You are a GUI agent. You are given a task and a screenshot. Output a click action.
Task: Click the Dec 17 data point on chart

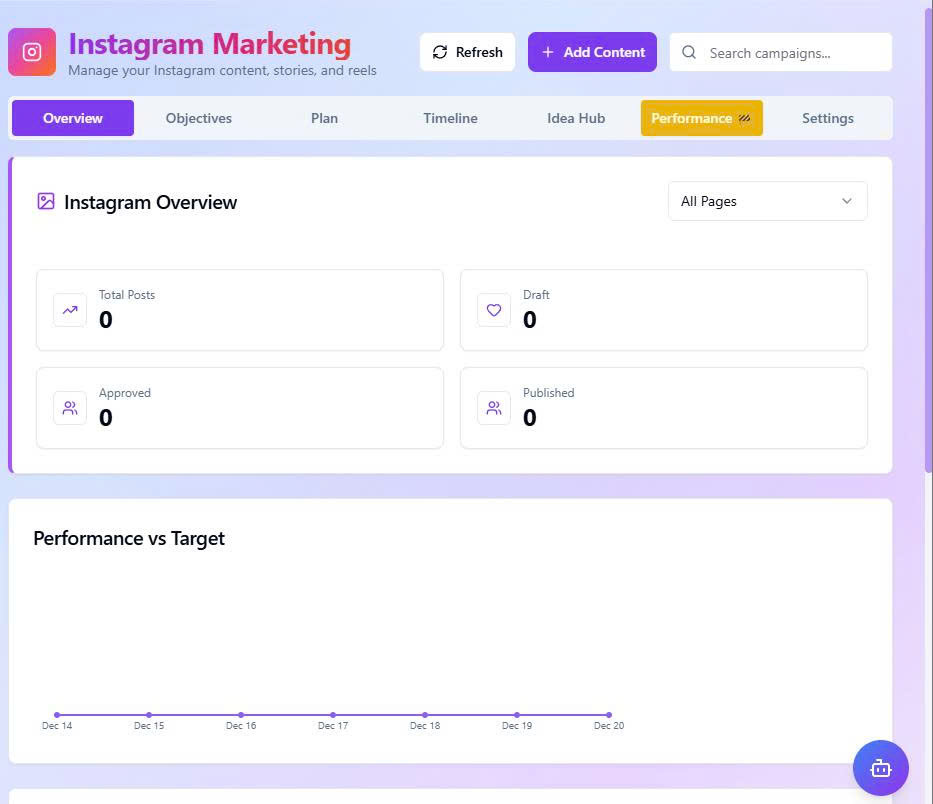333,715
